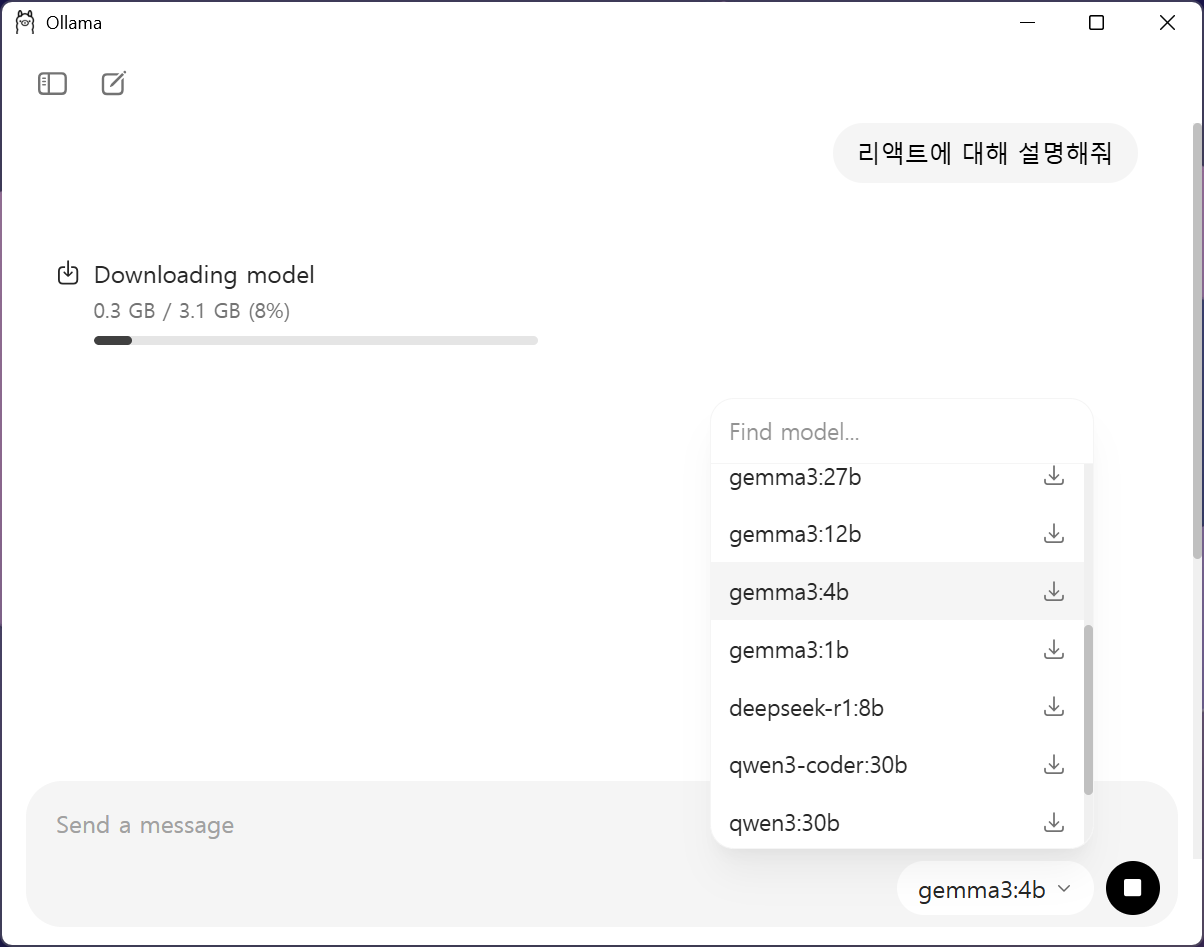Click the Find model search field
Image resolution: width=1204 pixels, height=947 pixels.
[x=900, y=432]
